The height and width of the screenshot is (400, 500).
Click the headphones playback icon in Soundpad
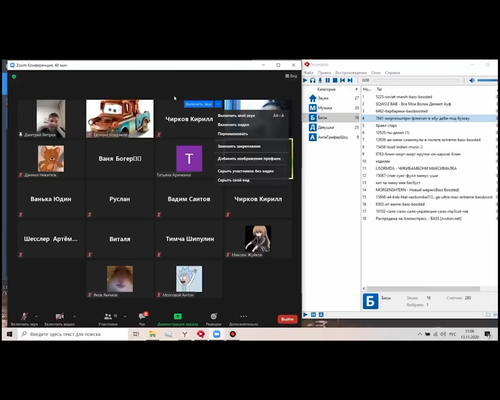(x=313, y=80)
